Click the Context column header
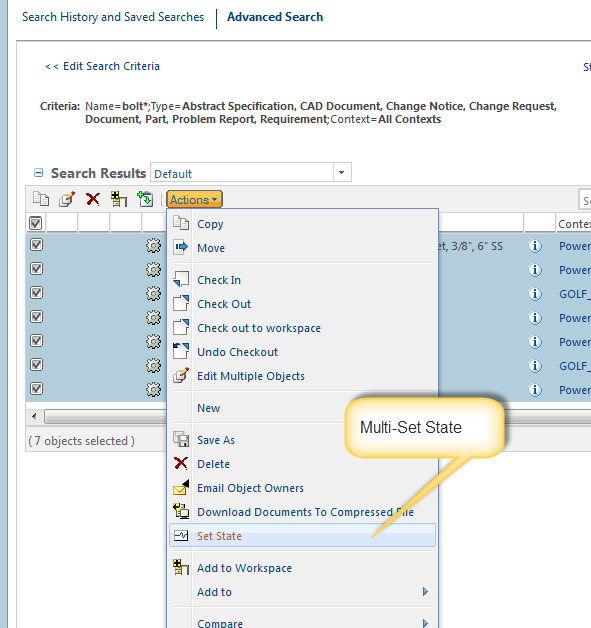The width and height of the screenshot is (591, 628). (575, 224)
